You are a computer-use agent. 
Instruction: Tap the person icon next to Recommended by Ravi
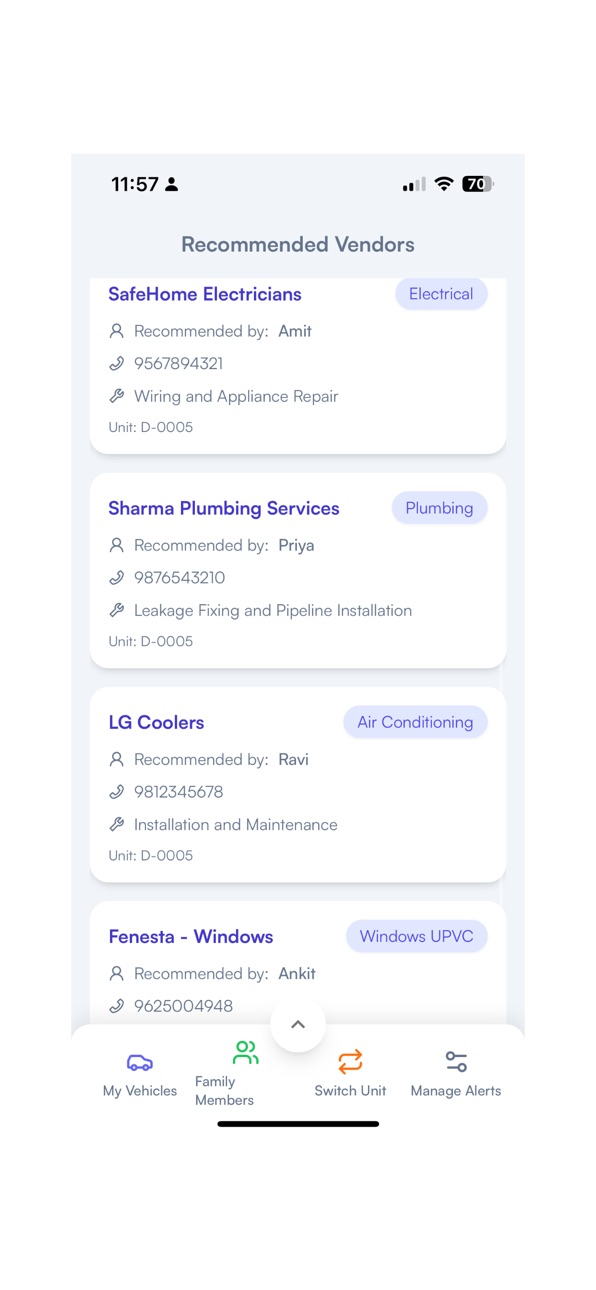pyautogui.click(x=117, y=760)
